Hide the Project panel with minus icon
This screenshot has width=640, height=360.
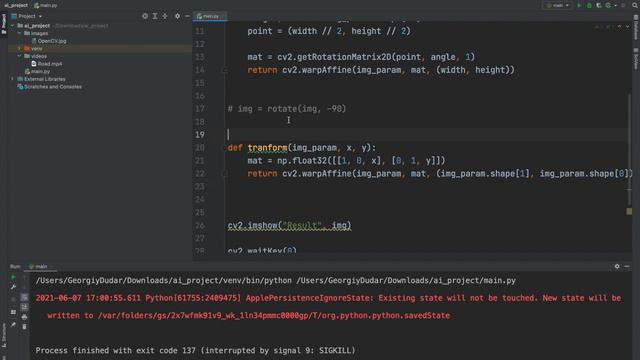[187, 16]
